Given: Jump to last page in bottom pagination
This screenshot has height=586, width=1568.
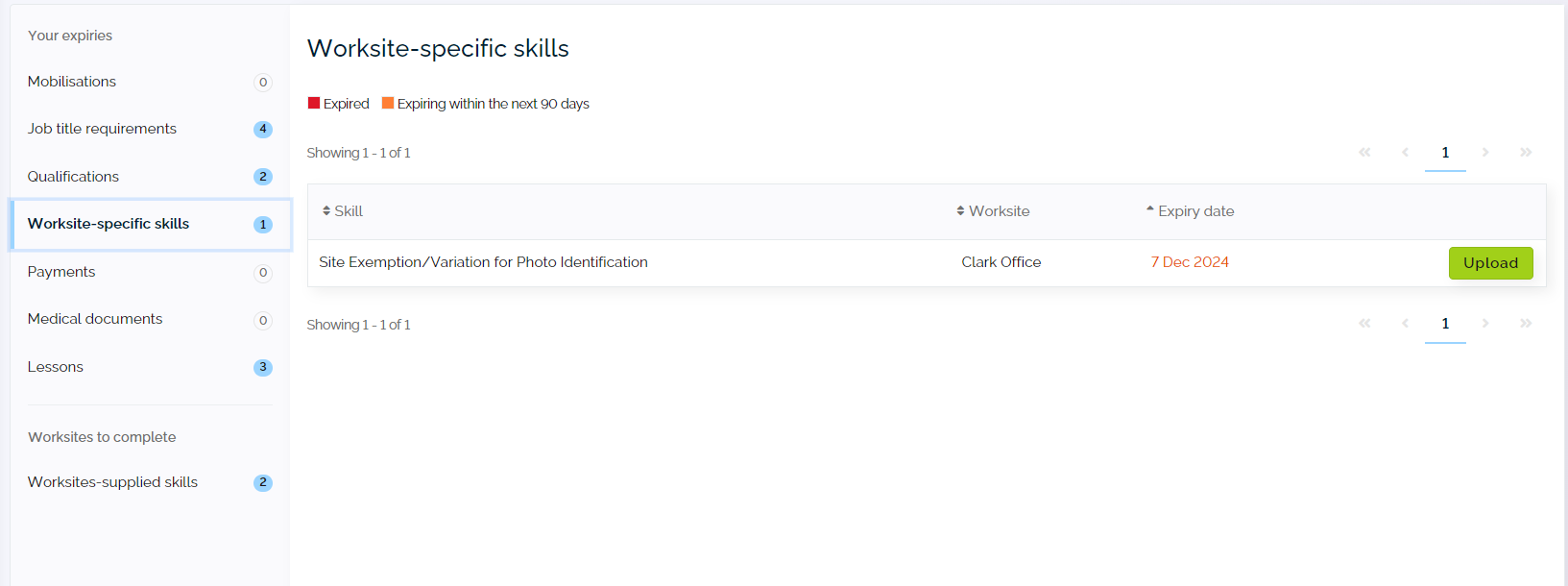Looking at the screenshot, I should pyautogui.click(x=1526, y=324).
